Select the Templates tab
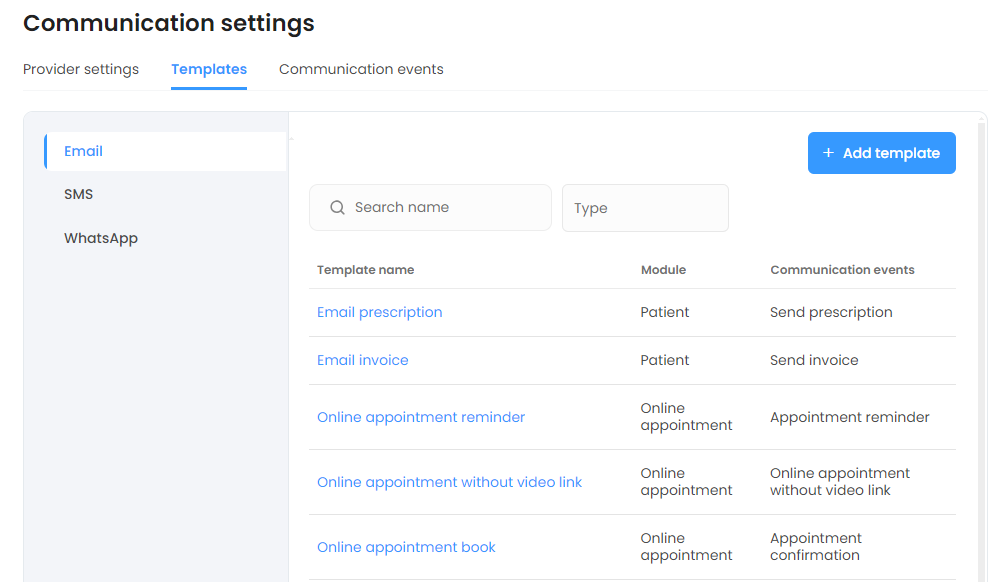This screenshot has height=582, width=991. click(209, 69)
